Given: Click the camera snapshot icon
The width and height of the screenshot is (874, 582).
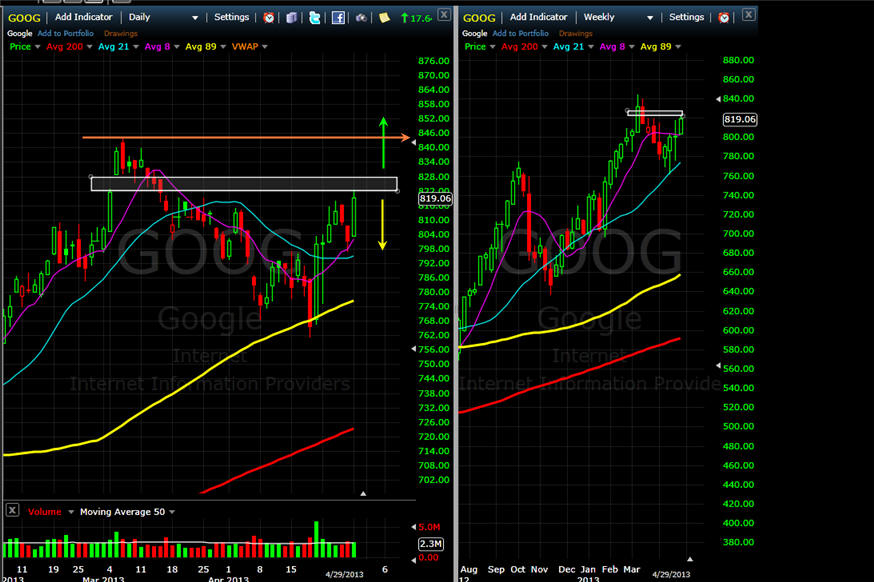Looking at the screenshot, I should (x=361, y=18).
